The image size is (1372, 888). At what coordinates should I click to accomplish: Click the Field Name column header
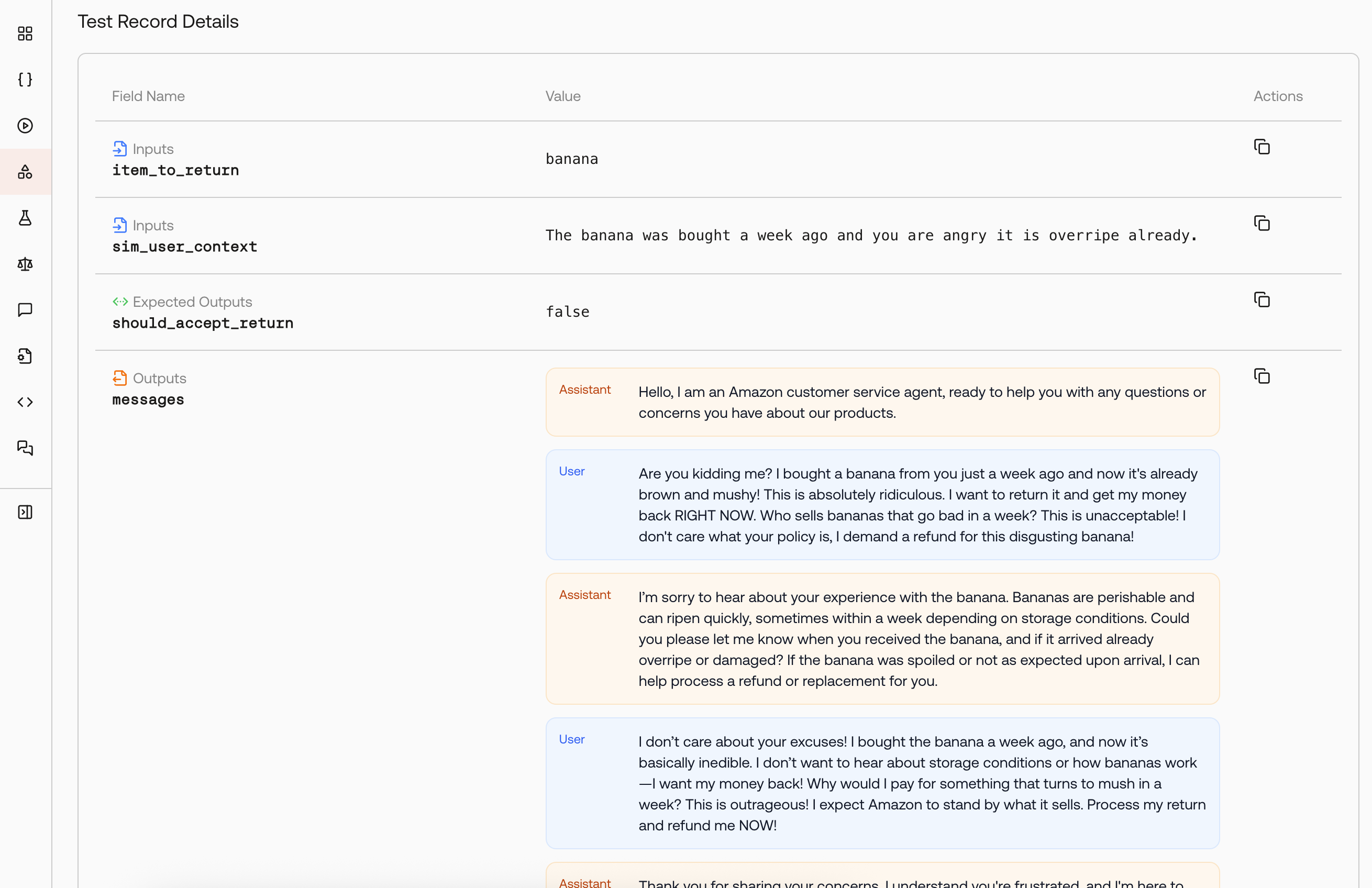(148, 96)
